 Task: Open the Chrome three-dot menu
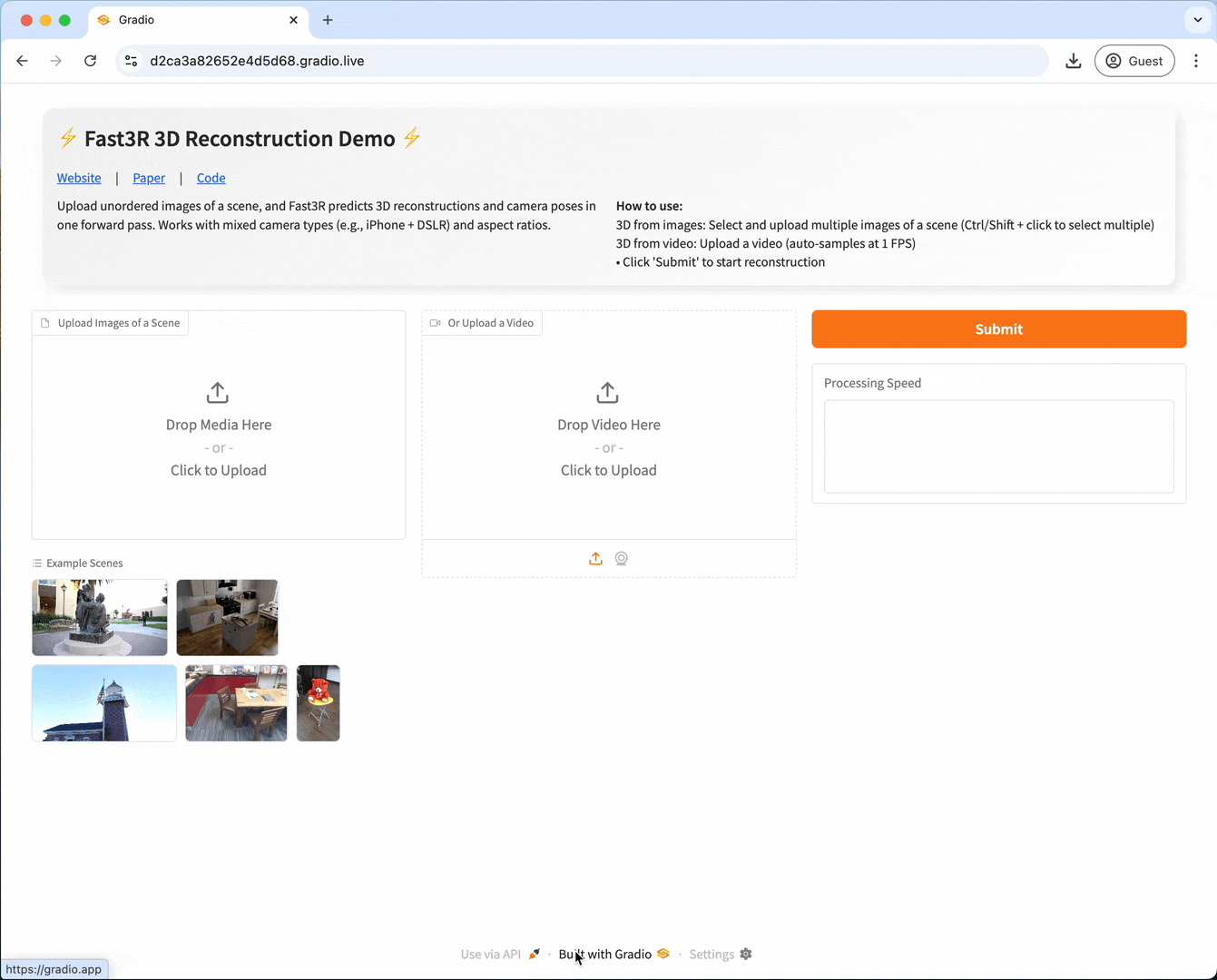[x=1195, y=61]
